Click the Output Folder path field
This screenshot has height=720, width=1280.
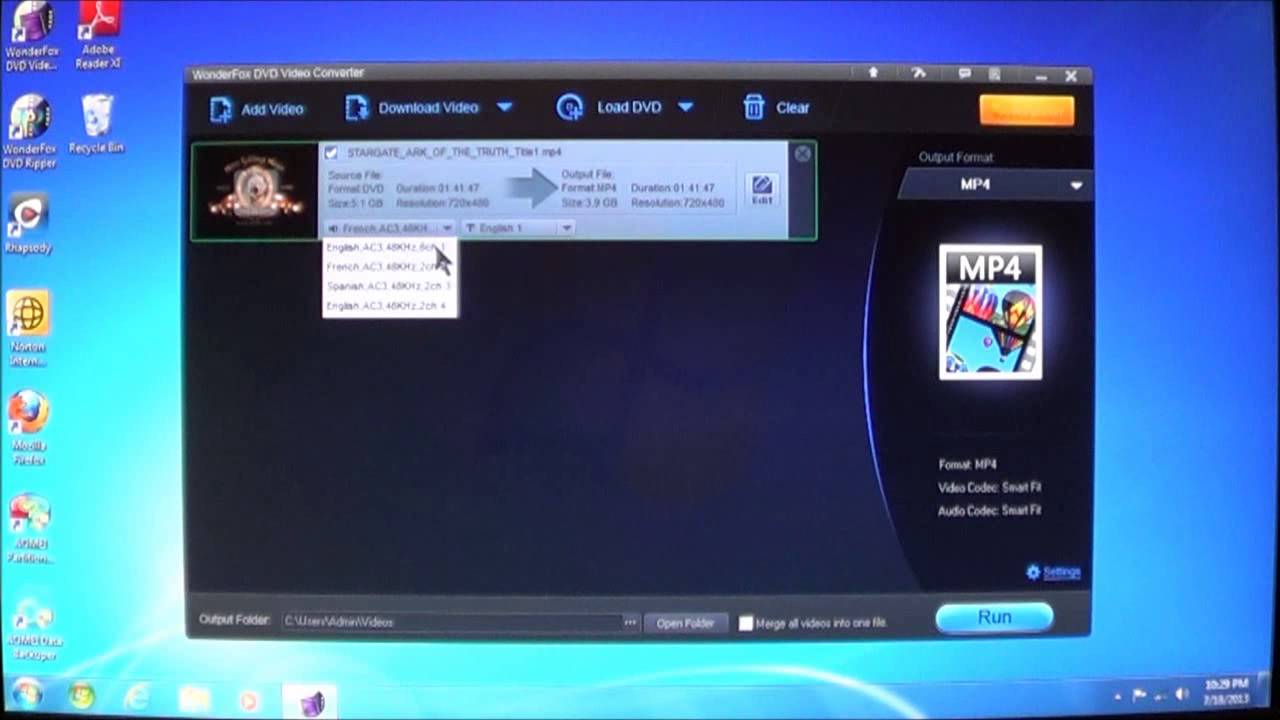tap(452, 622)
